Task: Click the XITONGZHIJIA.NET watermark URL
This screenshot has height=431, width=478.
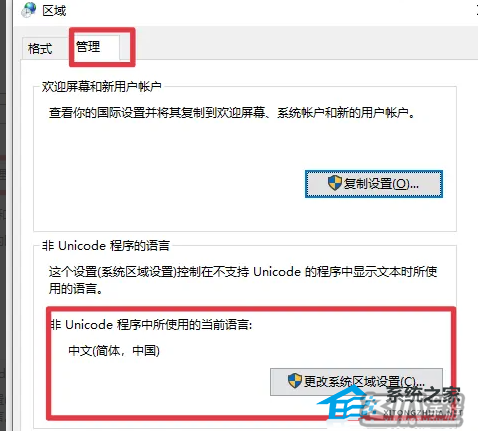Action: tap(423, 413)
